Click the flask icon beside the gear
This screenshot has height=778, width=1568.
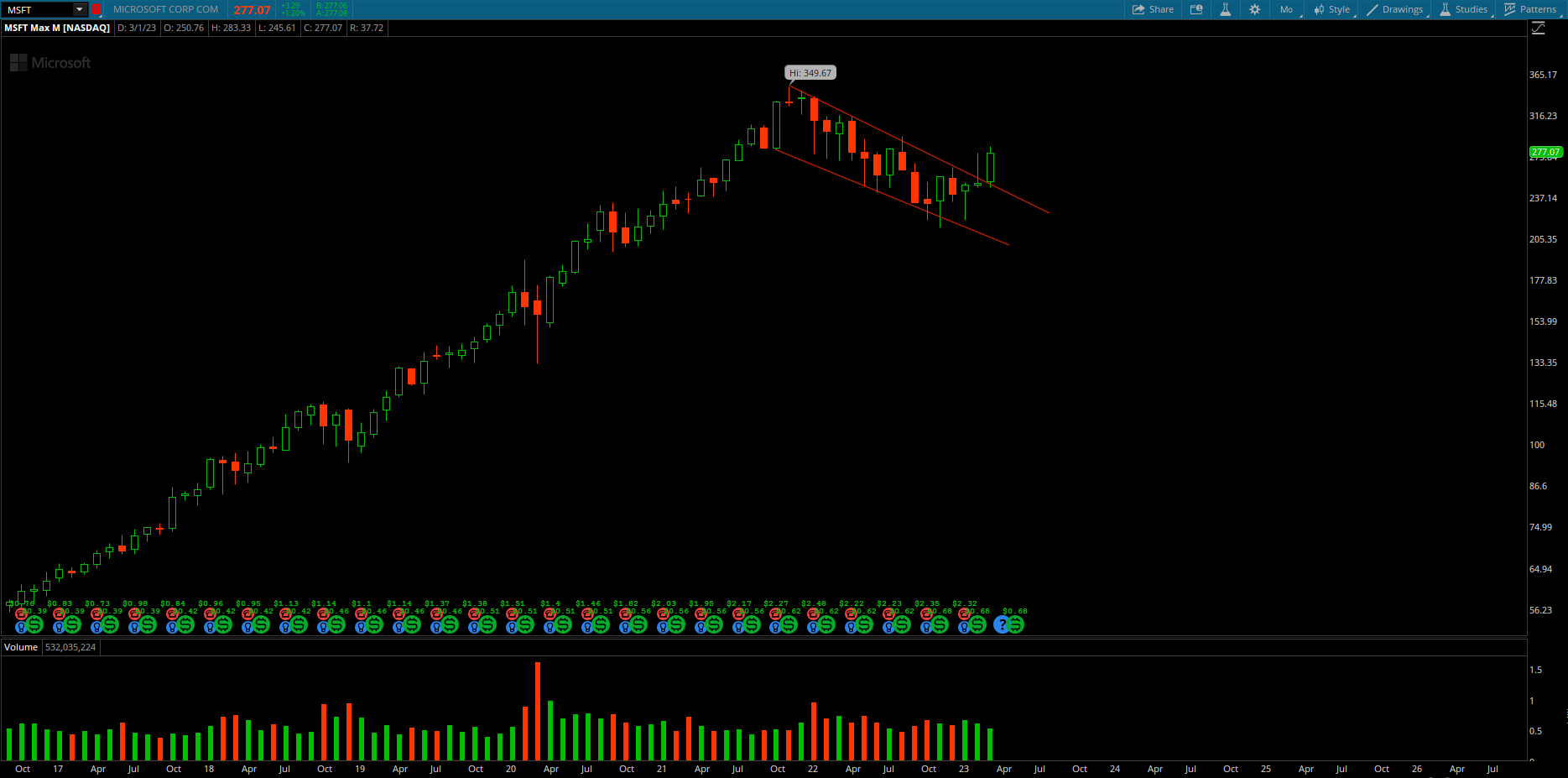pyautogui.click(x=1225, y=9)
